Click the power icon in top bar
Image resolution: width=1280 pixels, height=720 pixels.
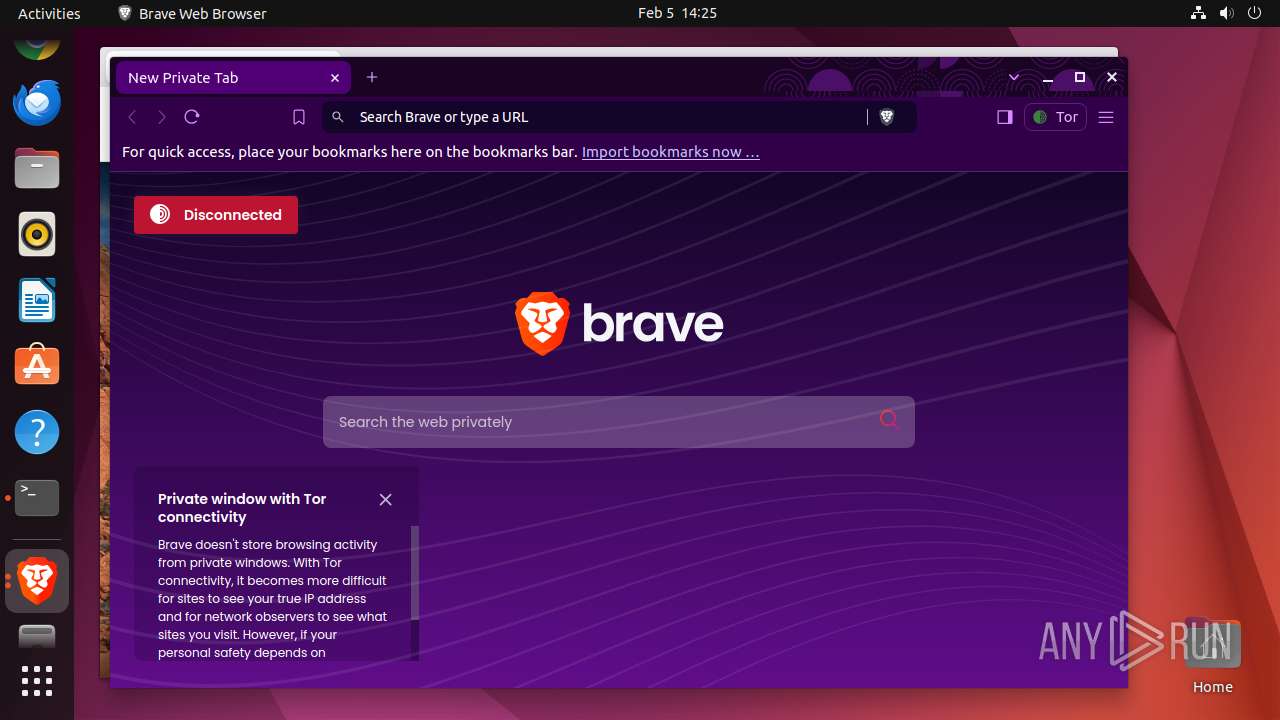pos(1255,13)
